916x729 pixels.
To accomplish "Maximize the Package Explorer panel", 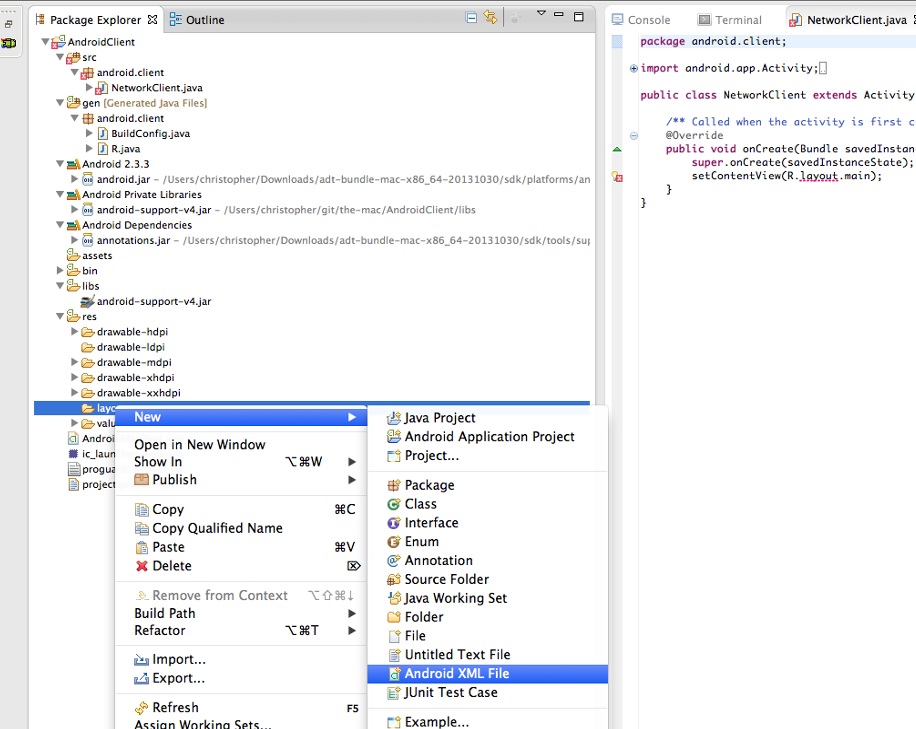I will point(579,17).
